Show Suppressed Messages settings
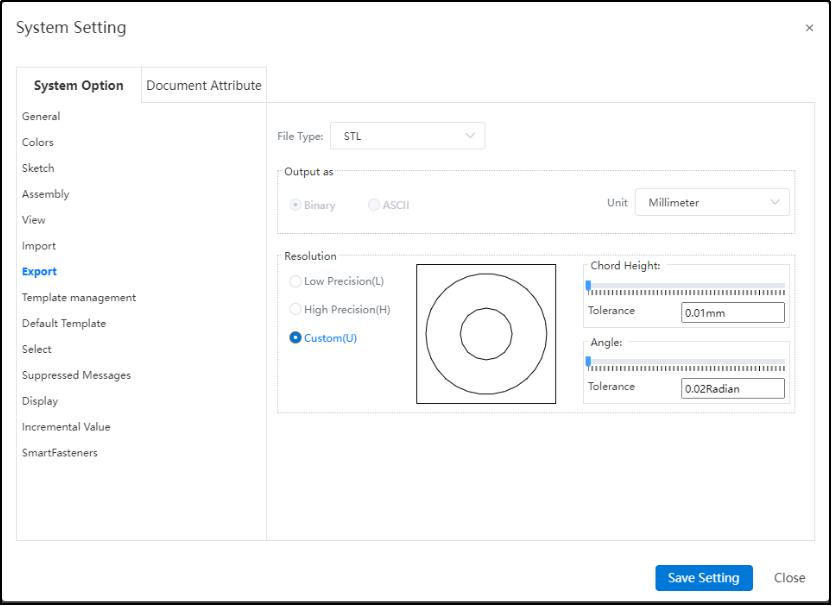Screen dimensions: 832x606 pos(76,375)
